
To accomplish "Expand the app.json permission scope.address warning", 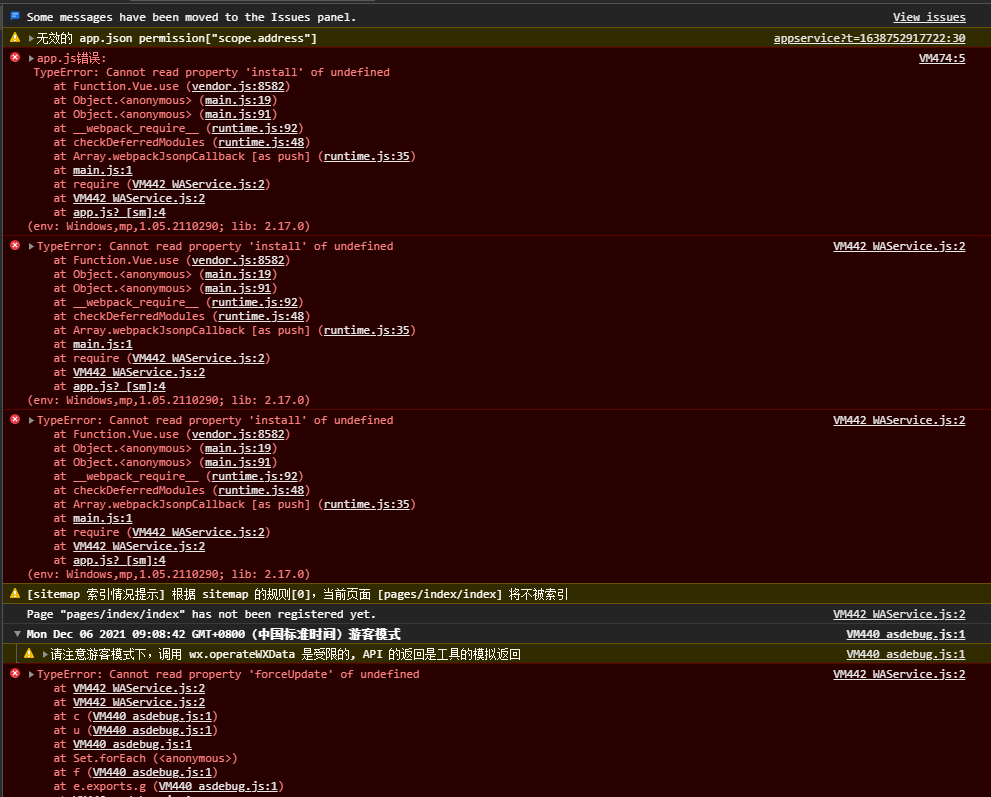I will coord(31,39).
